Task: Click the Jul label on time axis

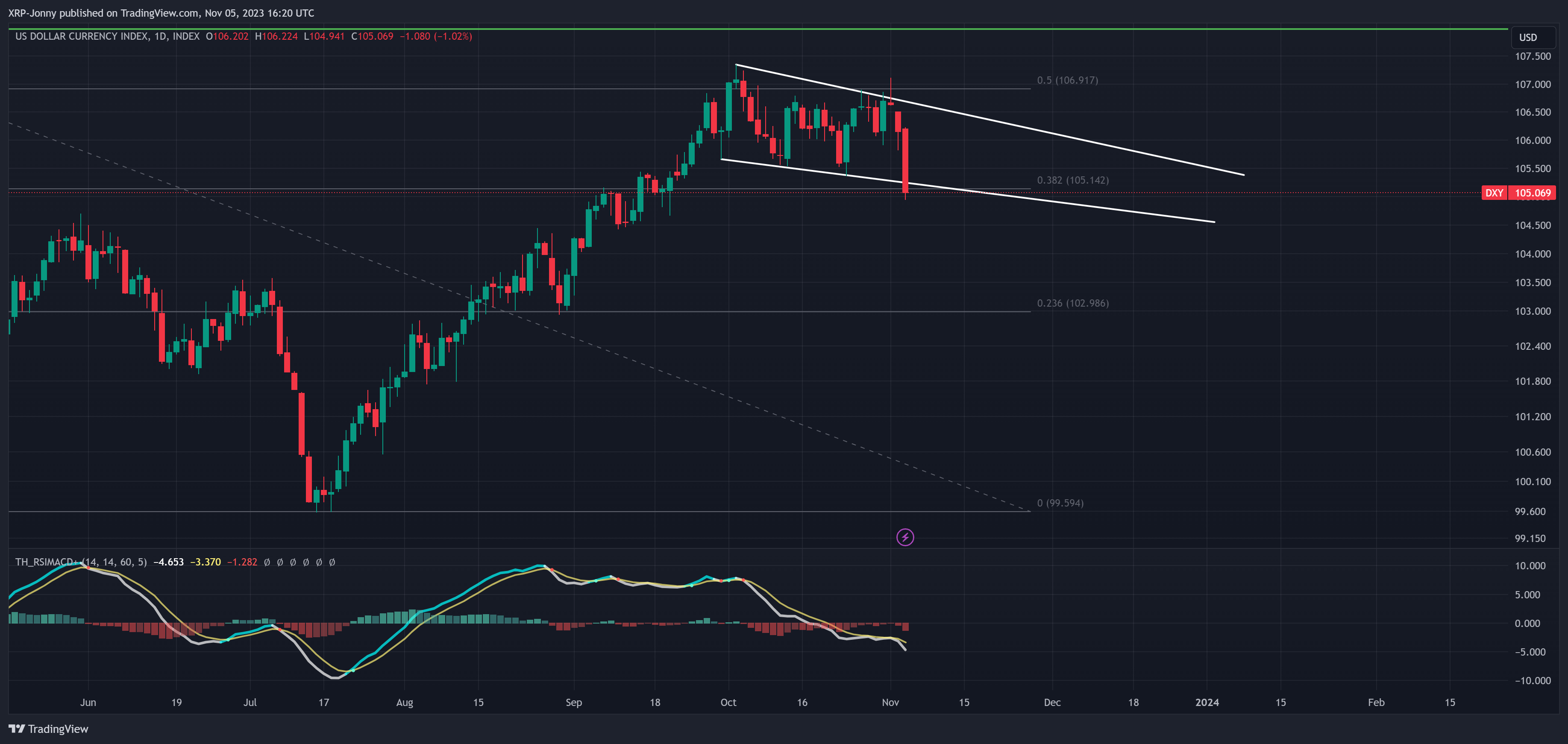Action: pyautogui.click(x=250, y=702)
